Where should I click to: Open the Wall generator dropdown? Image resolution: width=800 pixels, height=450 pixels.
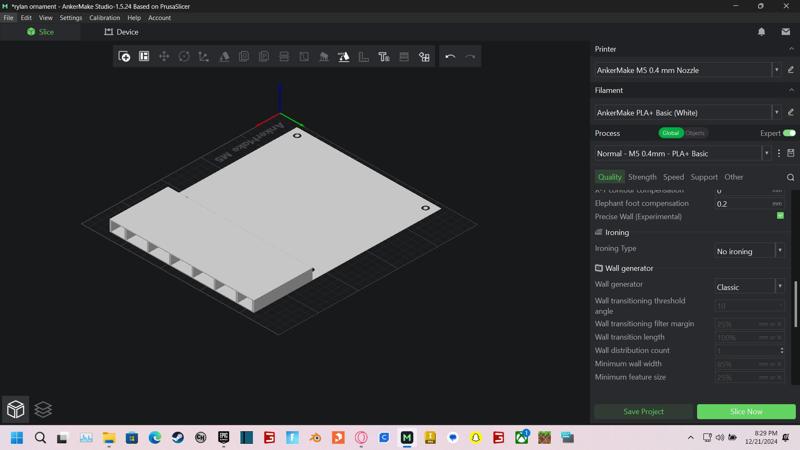pyautogui.click(x=749, y=287)
